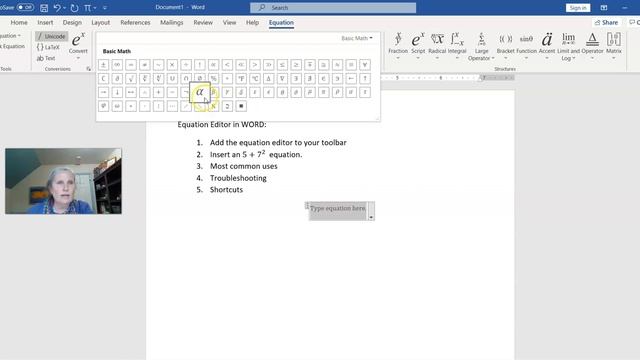
Task: Save the document from the title bar
Action: pyautogui.click(x=44, y=8)
